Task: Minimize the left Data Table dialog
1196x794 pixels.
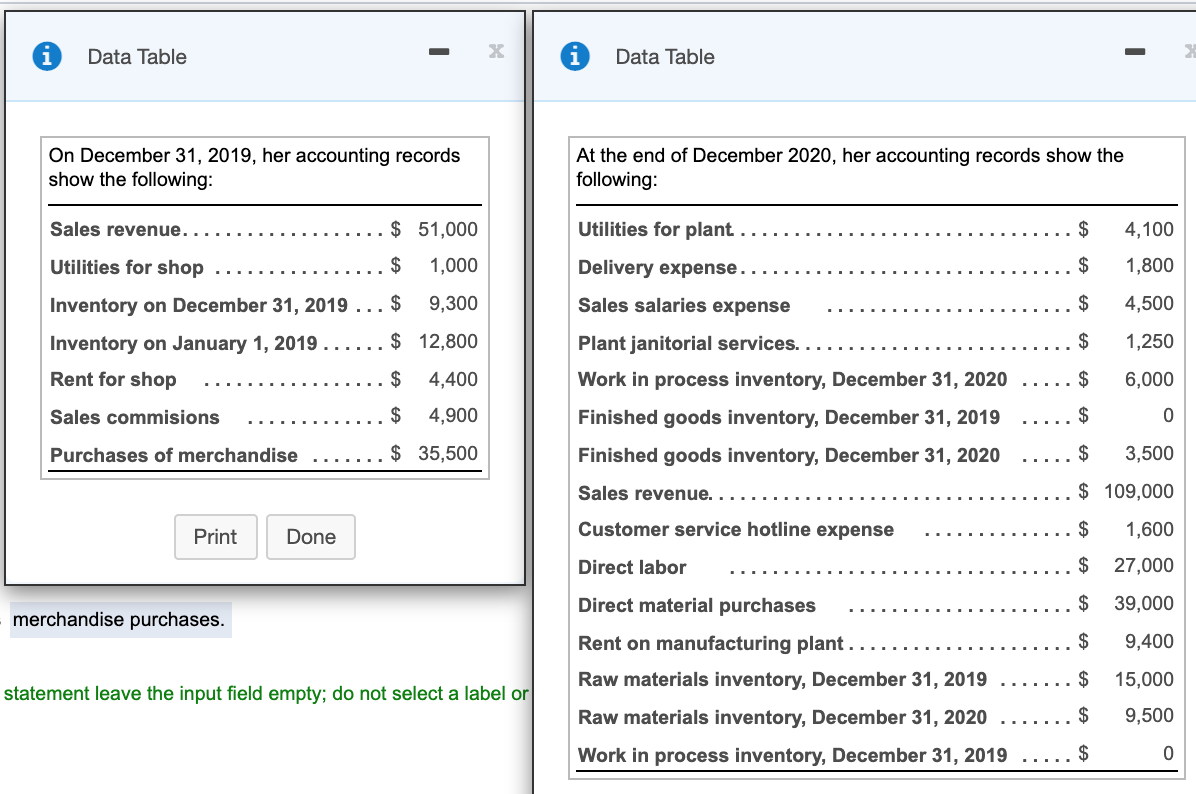Action: coord(438,52)
